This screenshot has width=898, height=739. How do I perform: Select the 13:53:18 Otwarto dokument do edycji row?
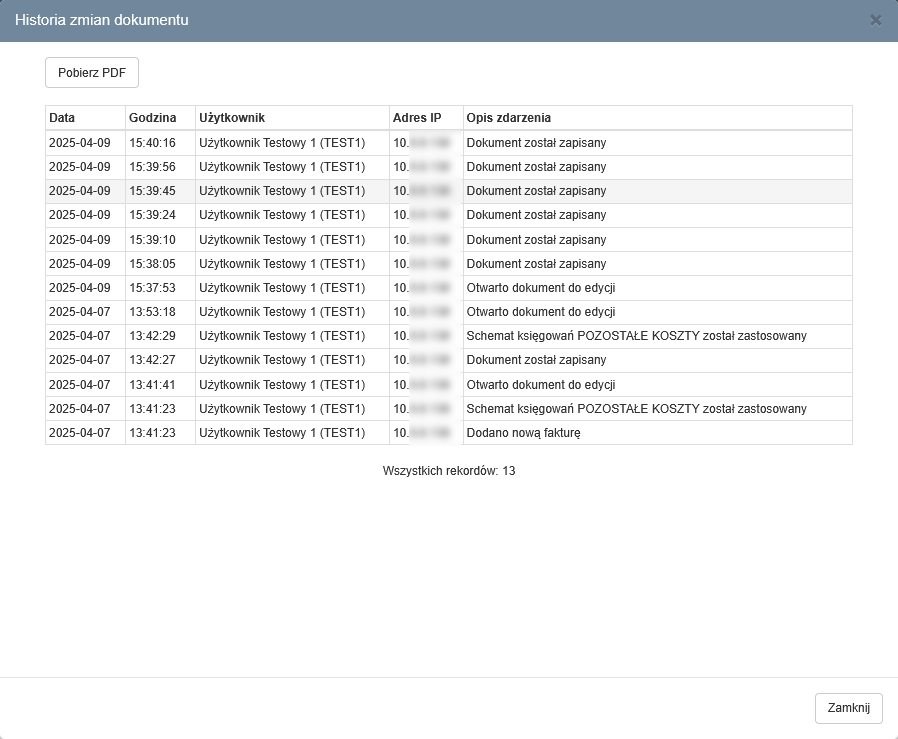[x=540, y=312]
